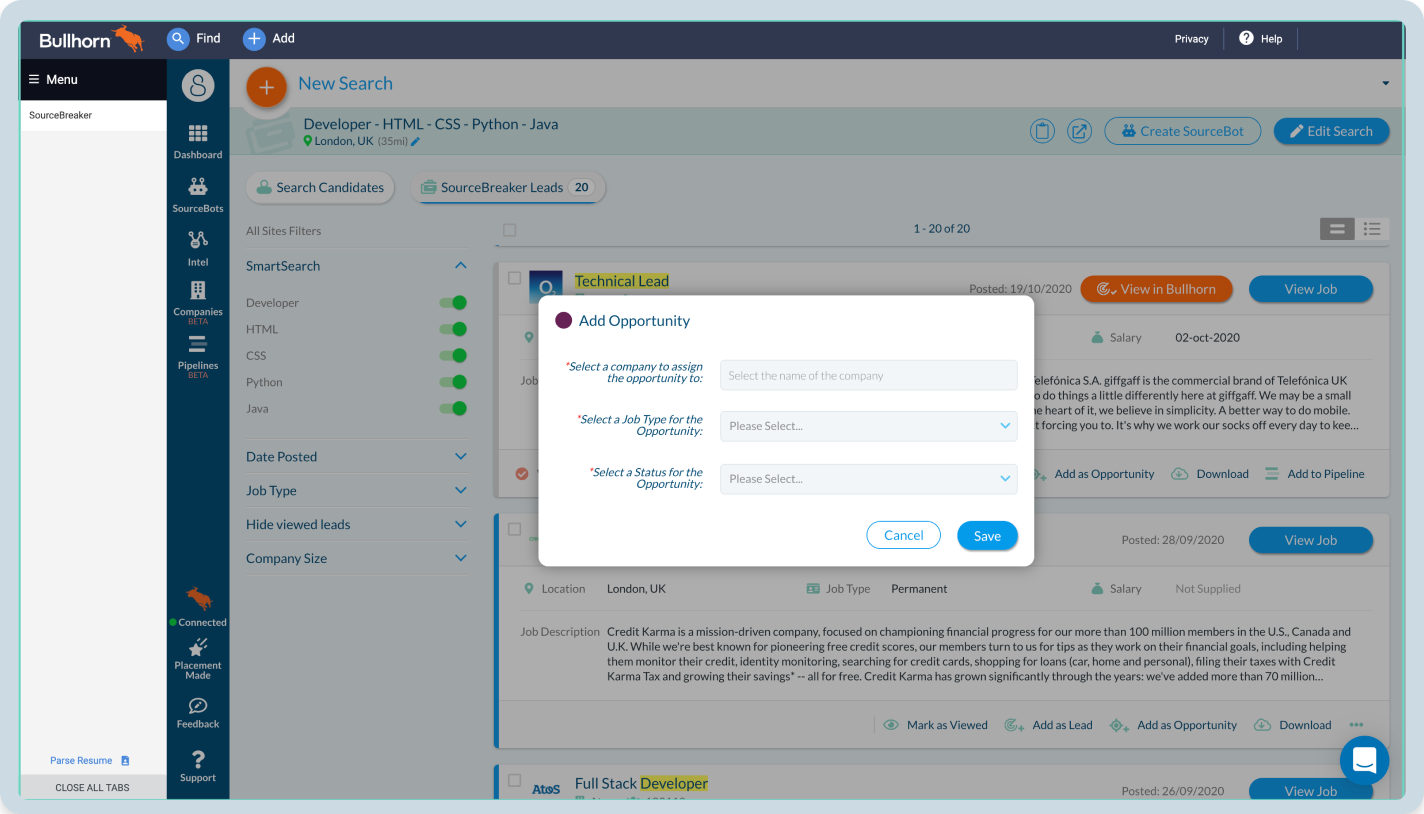Click Cancel in Add Opportunity dialog
This screenshot has width=1424, height=814.
pos(904,535)
